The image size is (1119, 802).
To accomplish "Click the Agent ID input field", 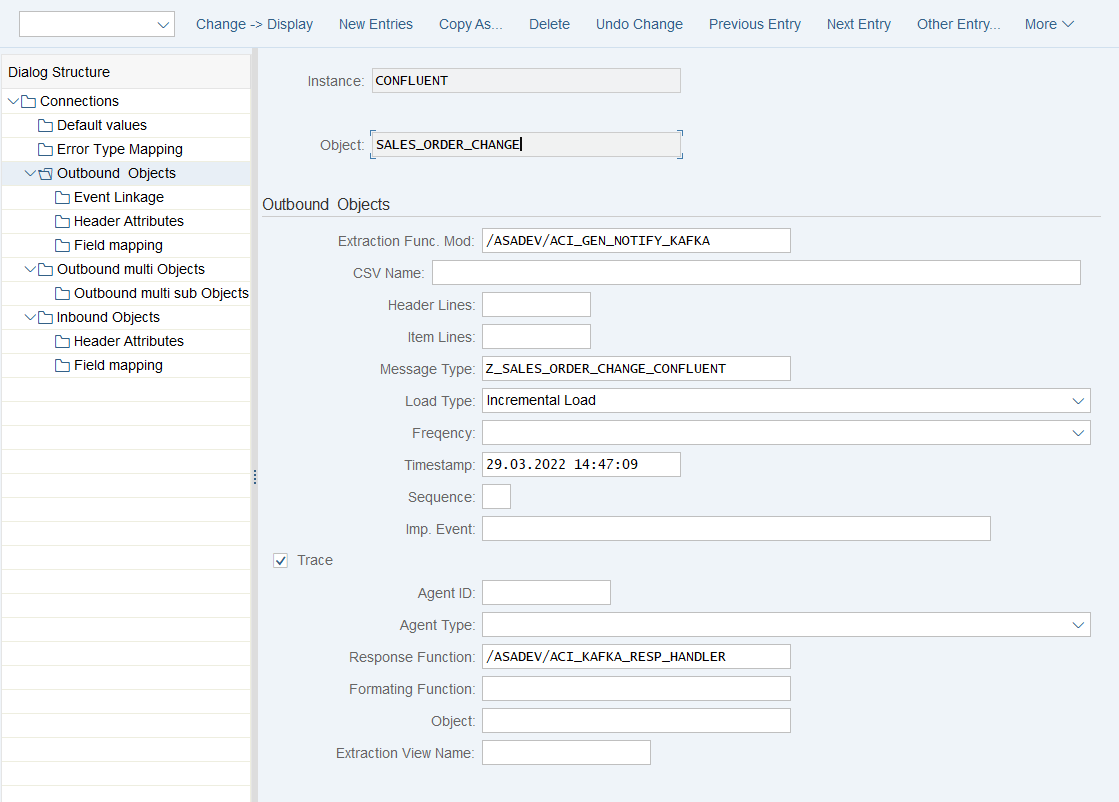I will pyautogui.click(x=547, y=593).
